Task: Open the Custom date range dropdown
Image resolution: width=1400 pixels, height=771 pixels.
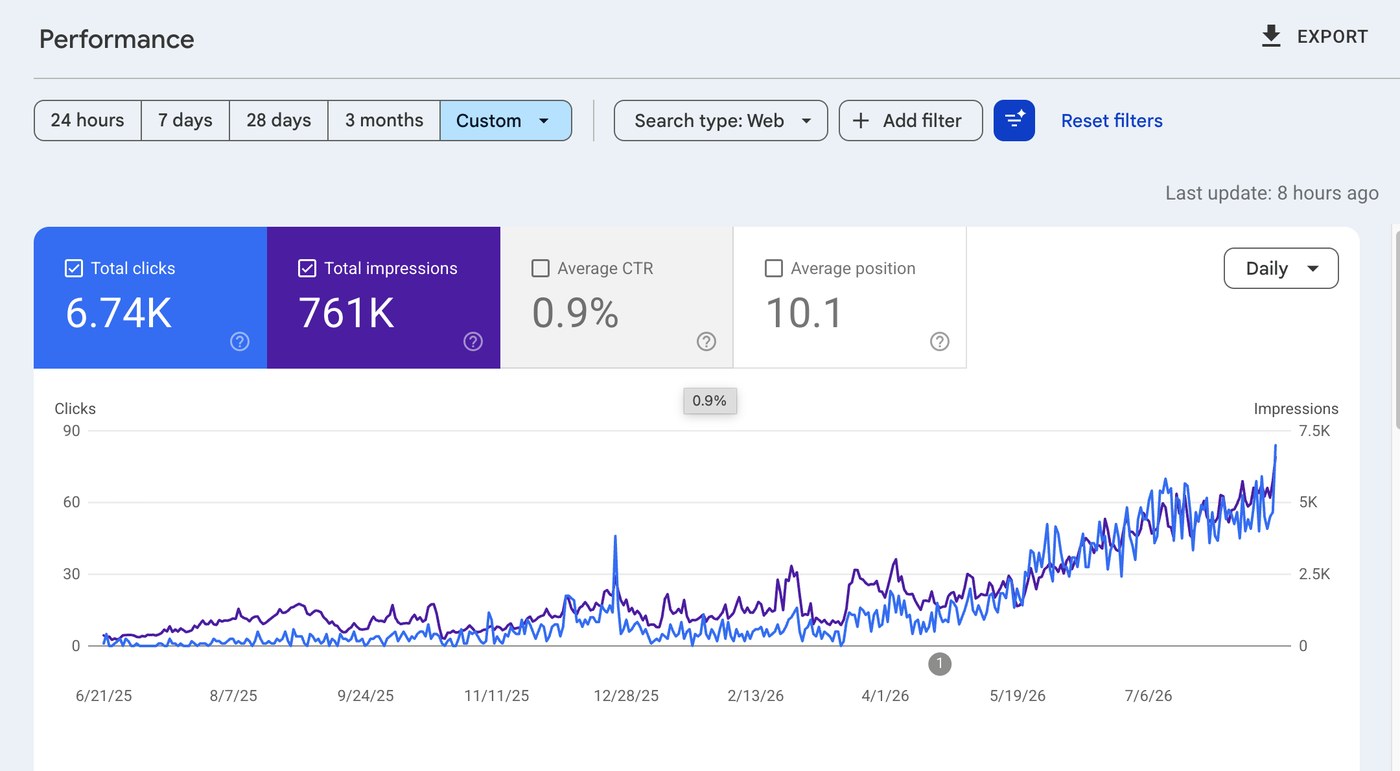Action: (506, 120)
